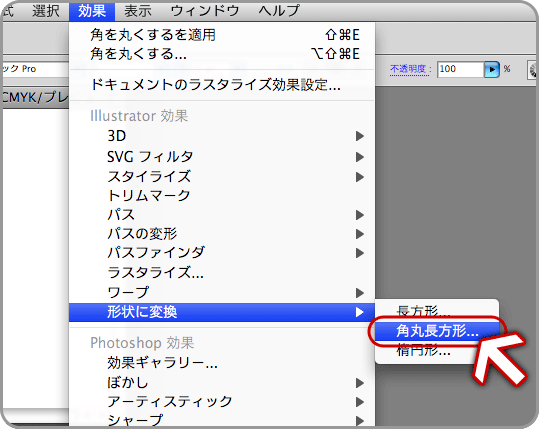Screen dimensions: 539x429
Task: Expand the パスの変形 submenu
Action: pyautogui.click(x=222, y=234)
